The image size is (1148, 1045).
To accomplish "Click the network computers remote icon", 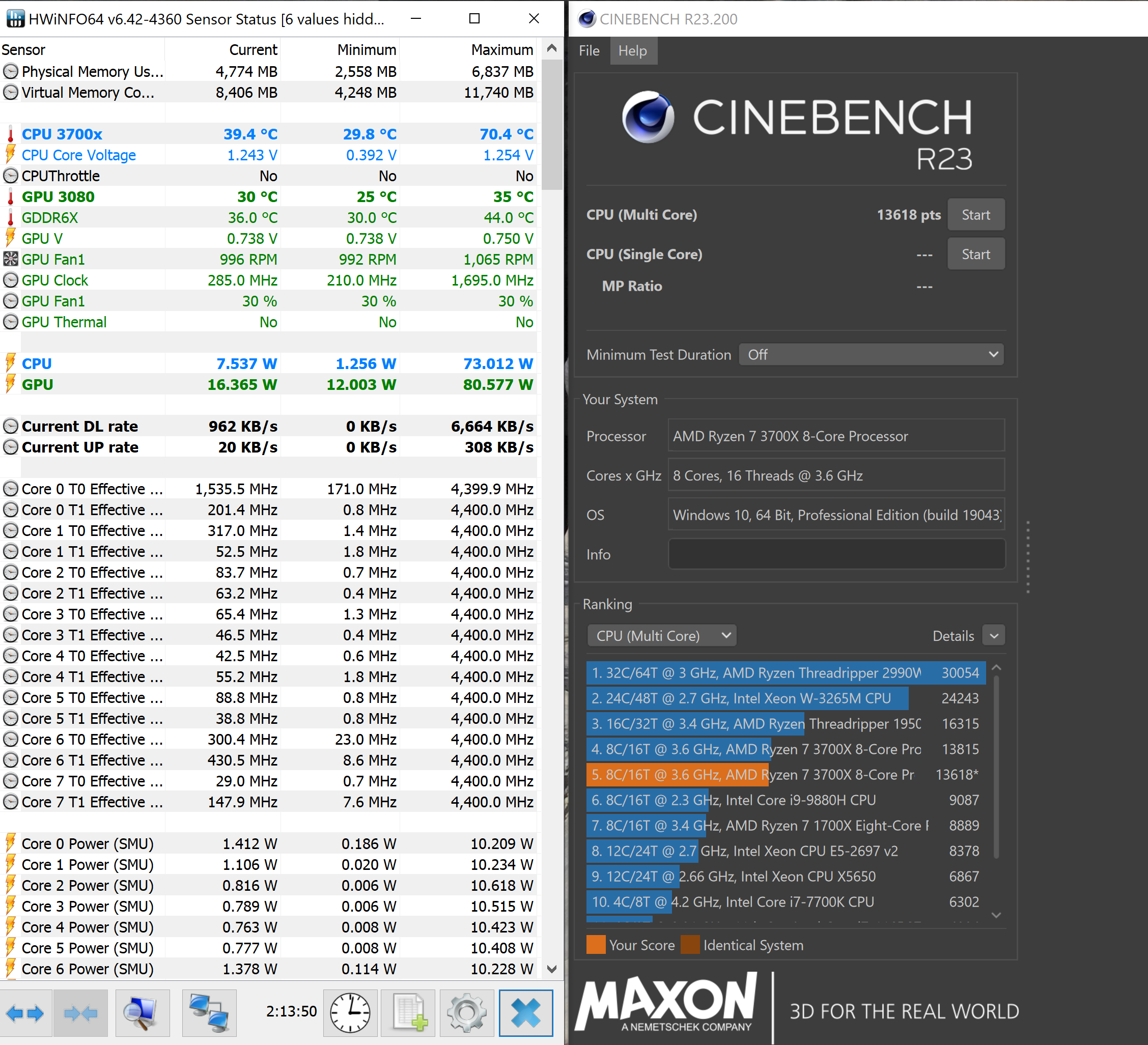I will 209,1013.
